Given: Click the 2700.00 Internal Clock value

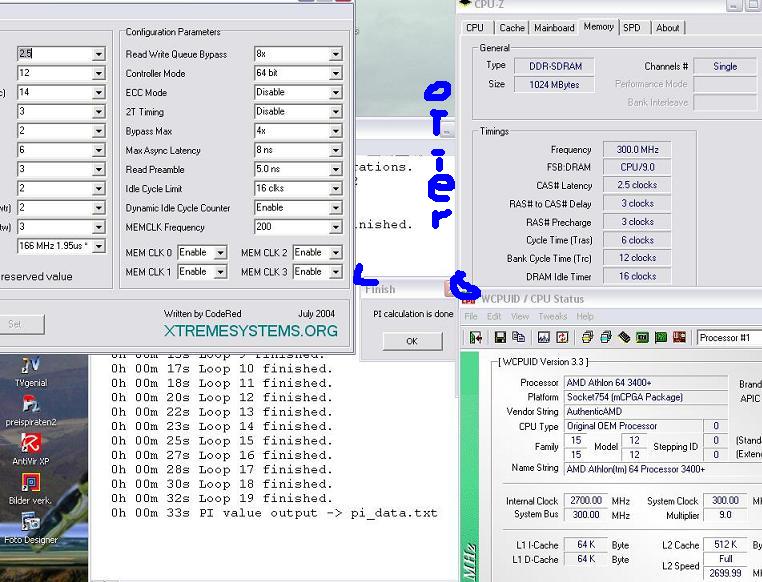Looking at the screenshot, I should point(586,500).
